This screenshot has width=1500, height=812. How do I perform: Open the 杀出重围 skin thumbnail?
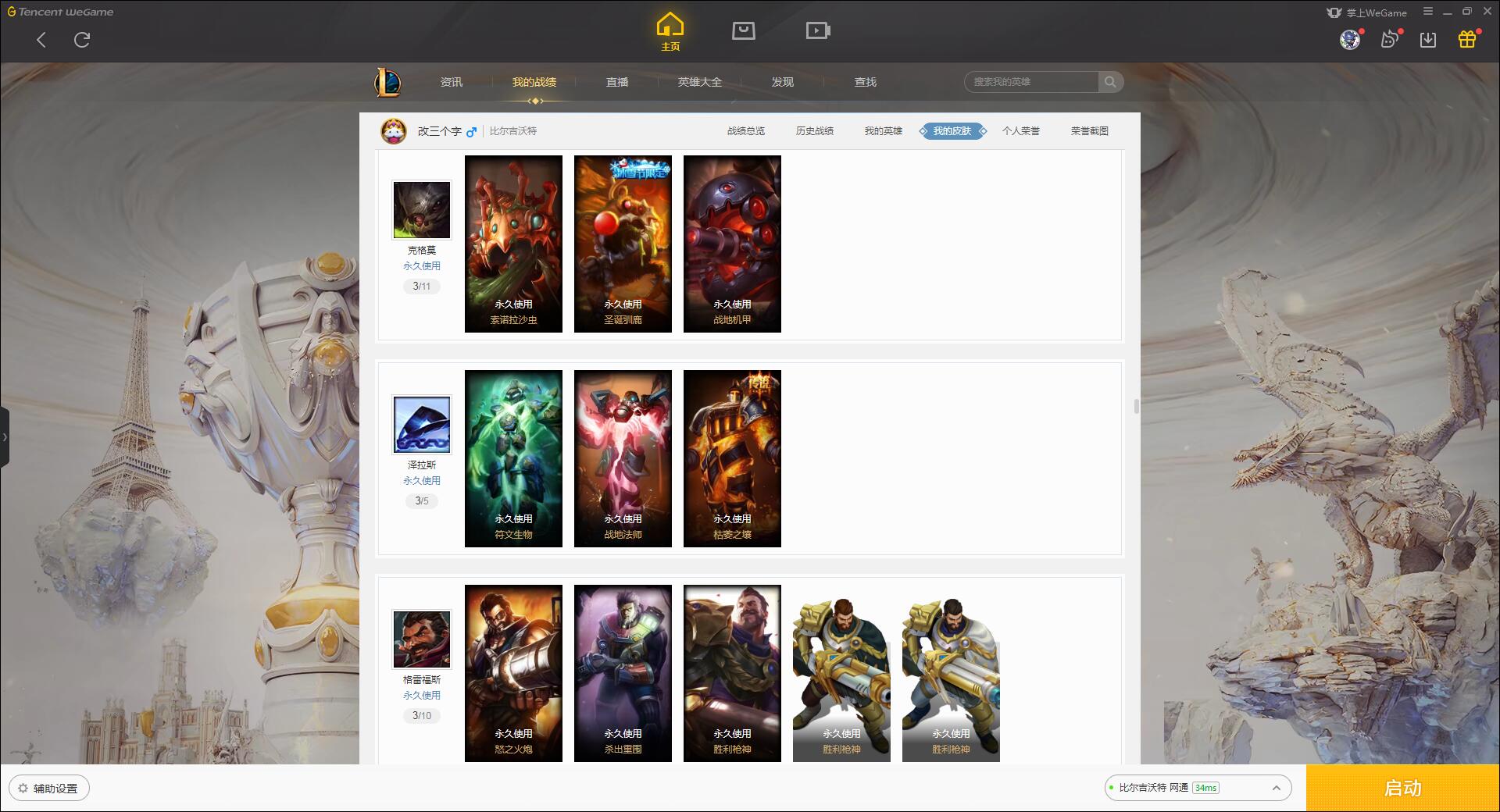pyautogui.click(x=623, y=673)
